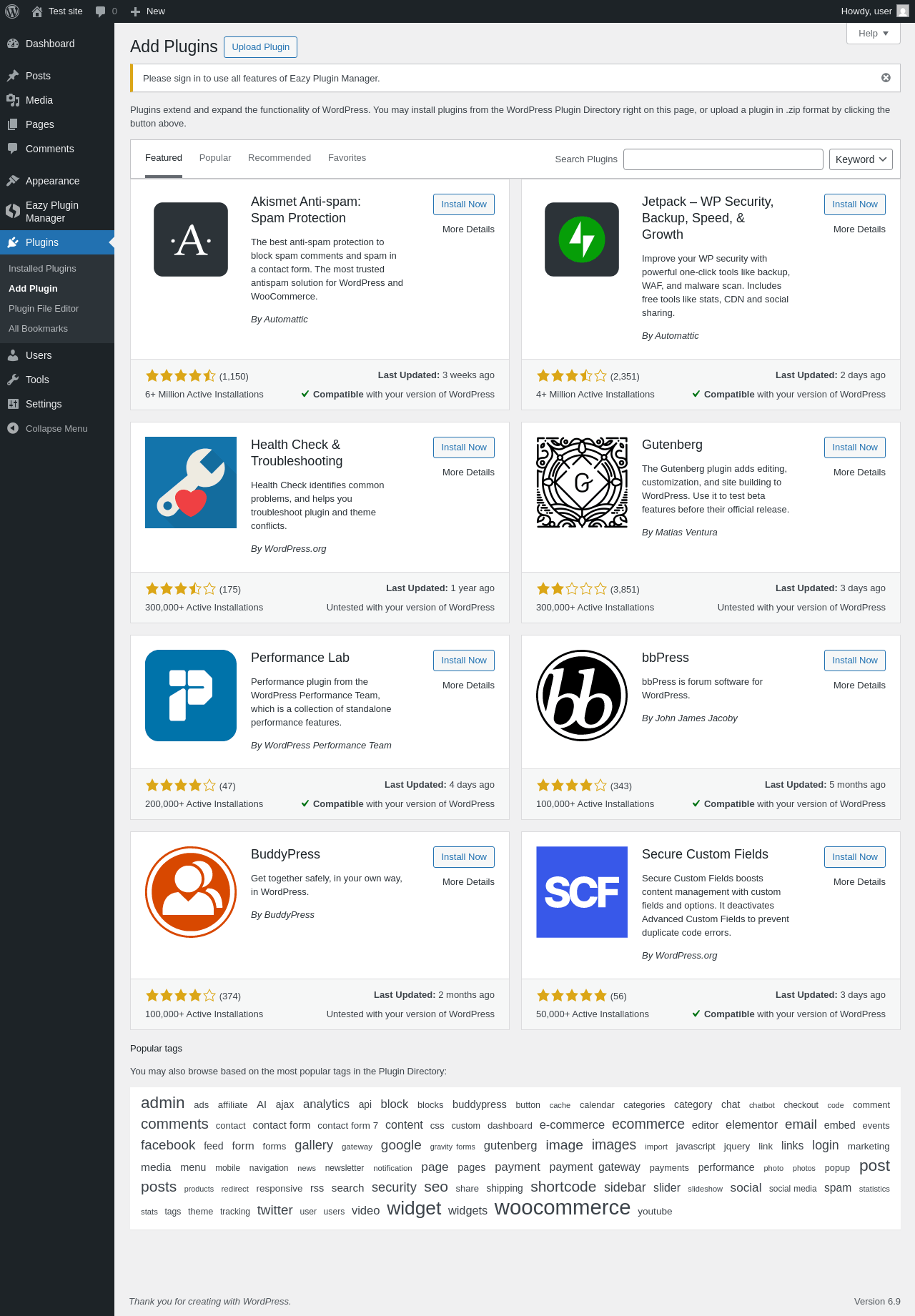The height and width of the screenshot is (1316, 915).
Task: Install the BuddyPress plugin
Action: 464,857
